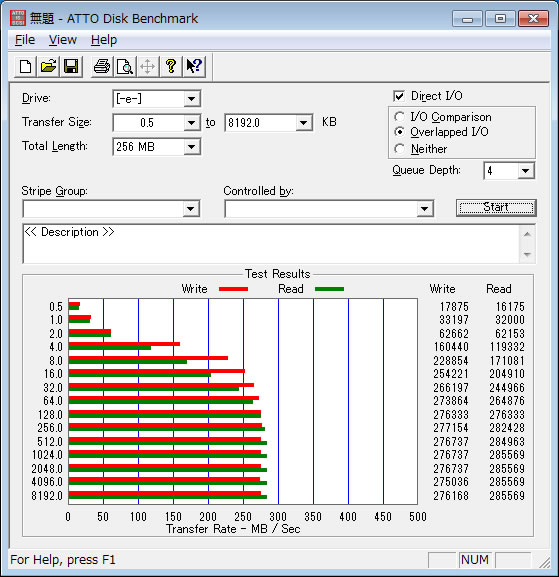Open the File menu
Screen dimensions: 559x577
coord(25,40)
